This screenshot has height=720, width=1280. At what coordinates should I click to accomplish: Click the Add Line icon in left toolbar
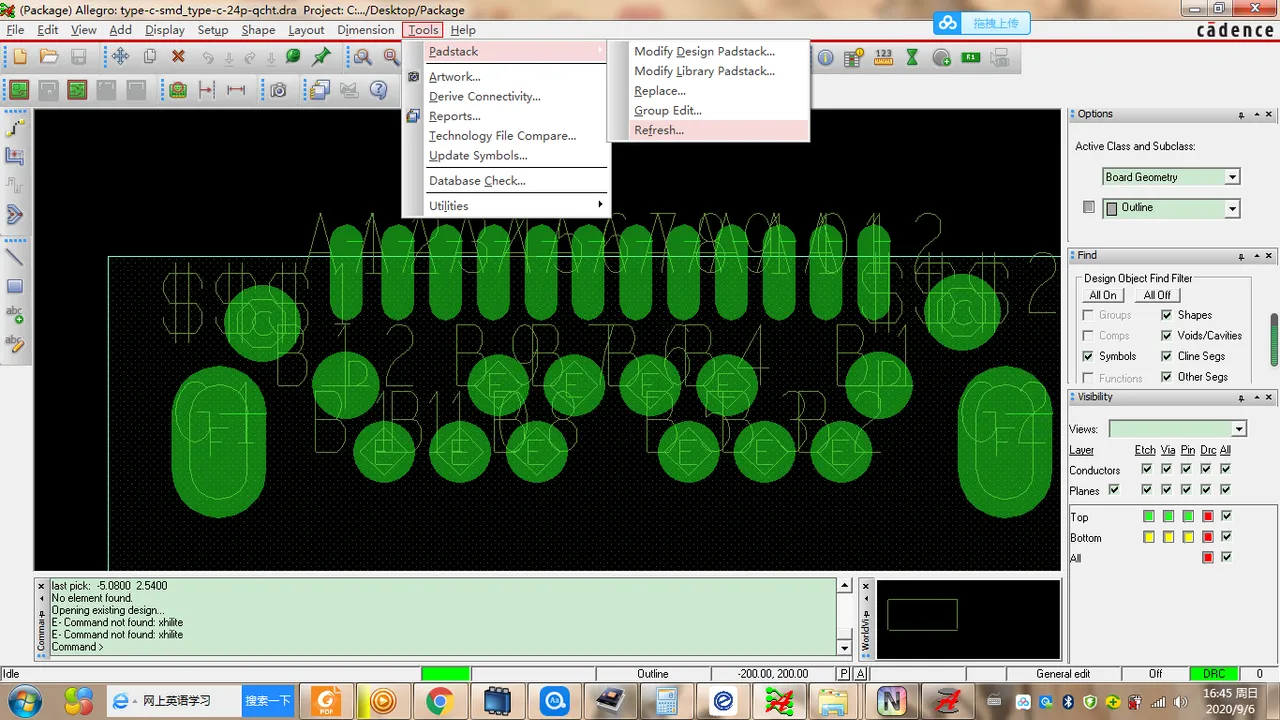[x=15, y=257]
